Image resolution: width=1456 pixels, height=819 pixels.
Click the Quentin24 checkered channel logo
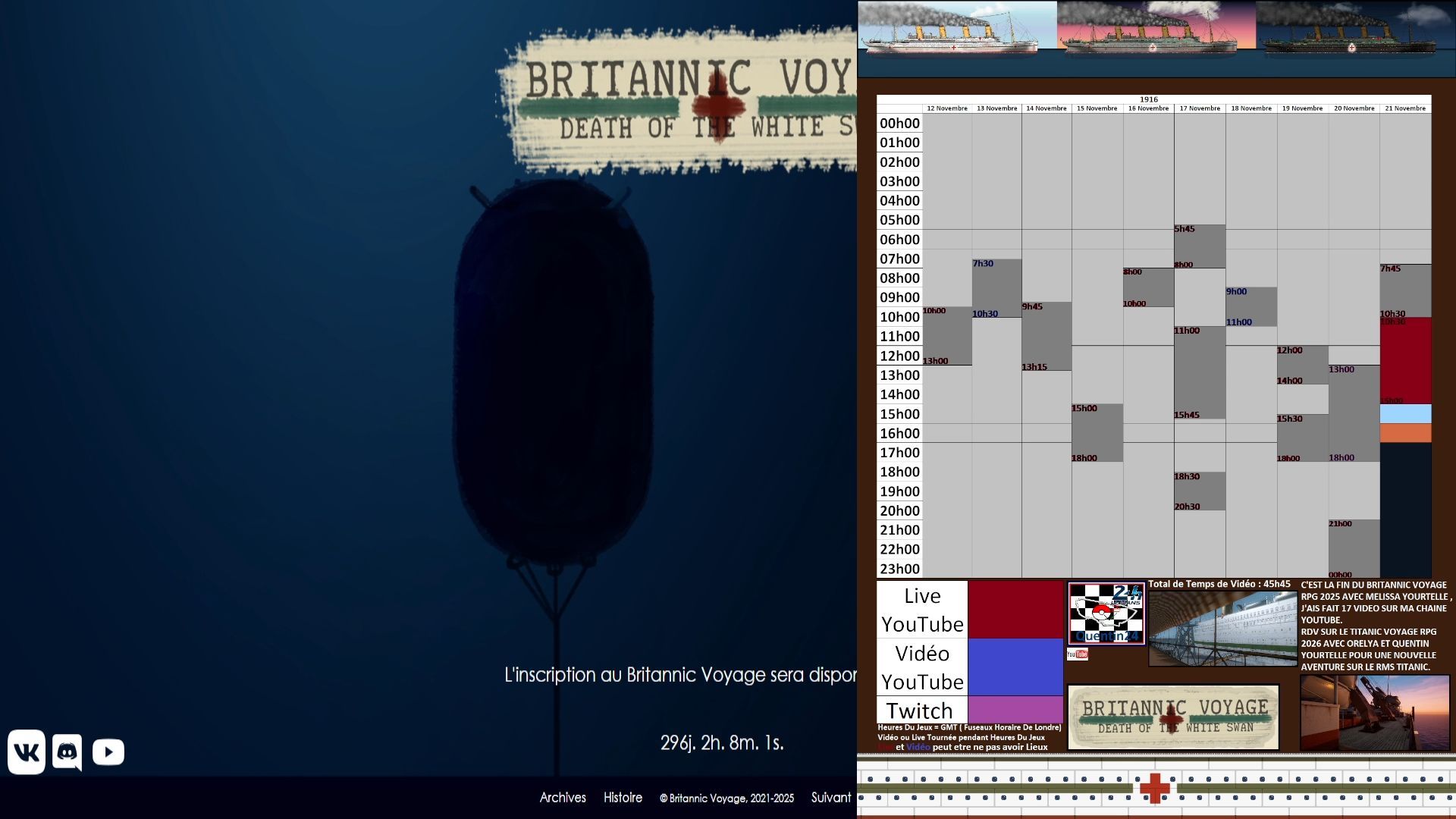coord(1106,613)
